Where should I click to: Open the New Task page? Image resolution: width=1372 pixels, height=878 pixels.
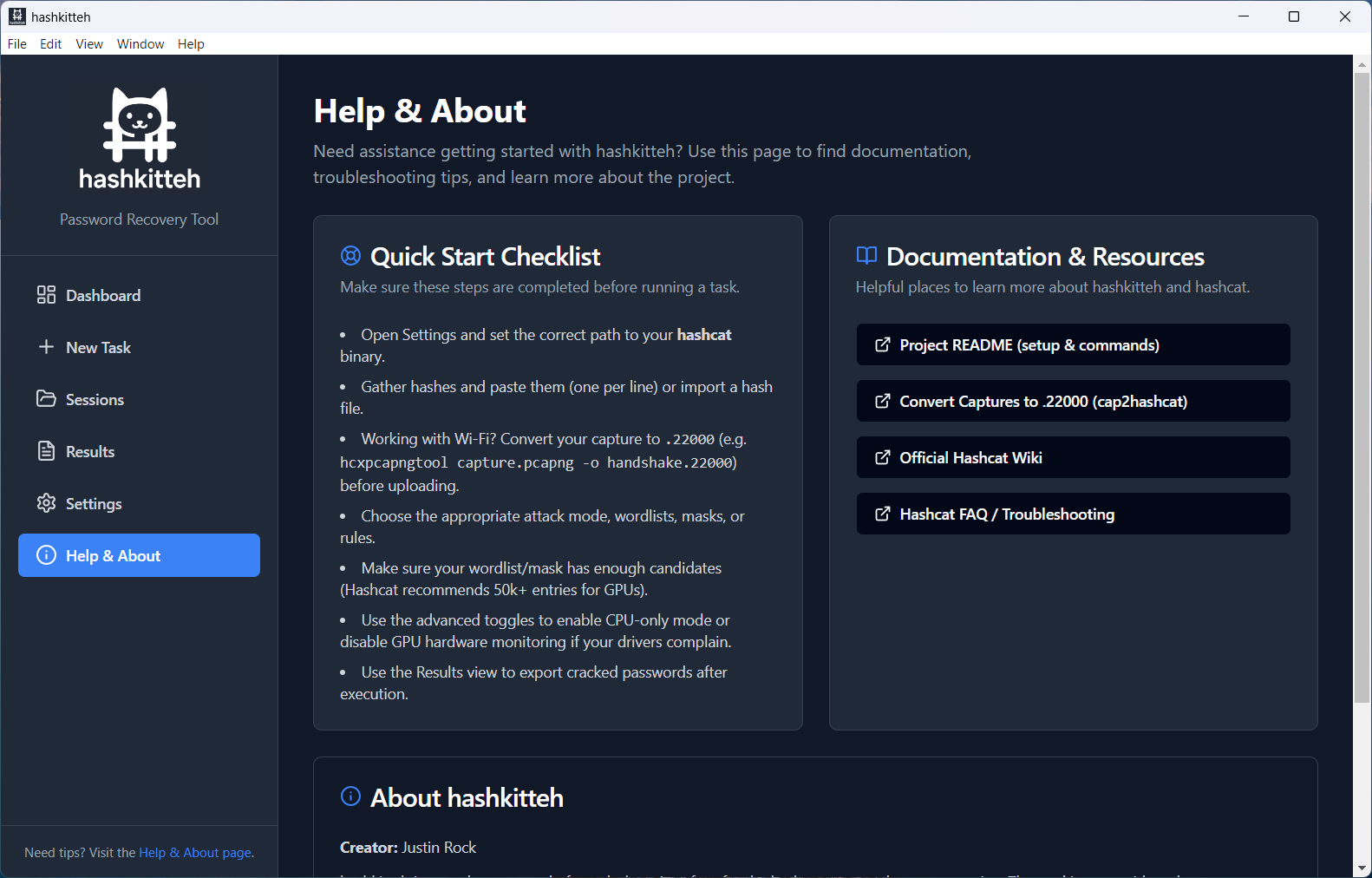pos(139,347)
